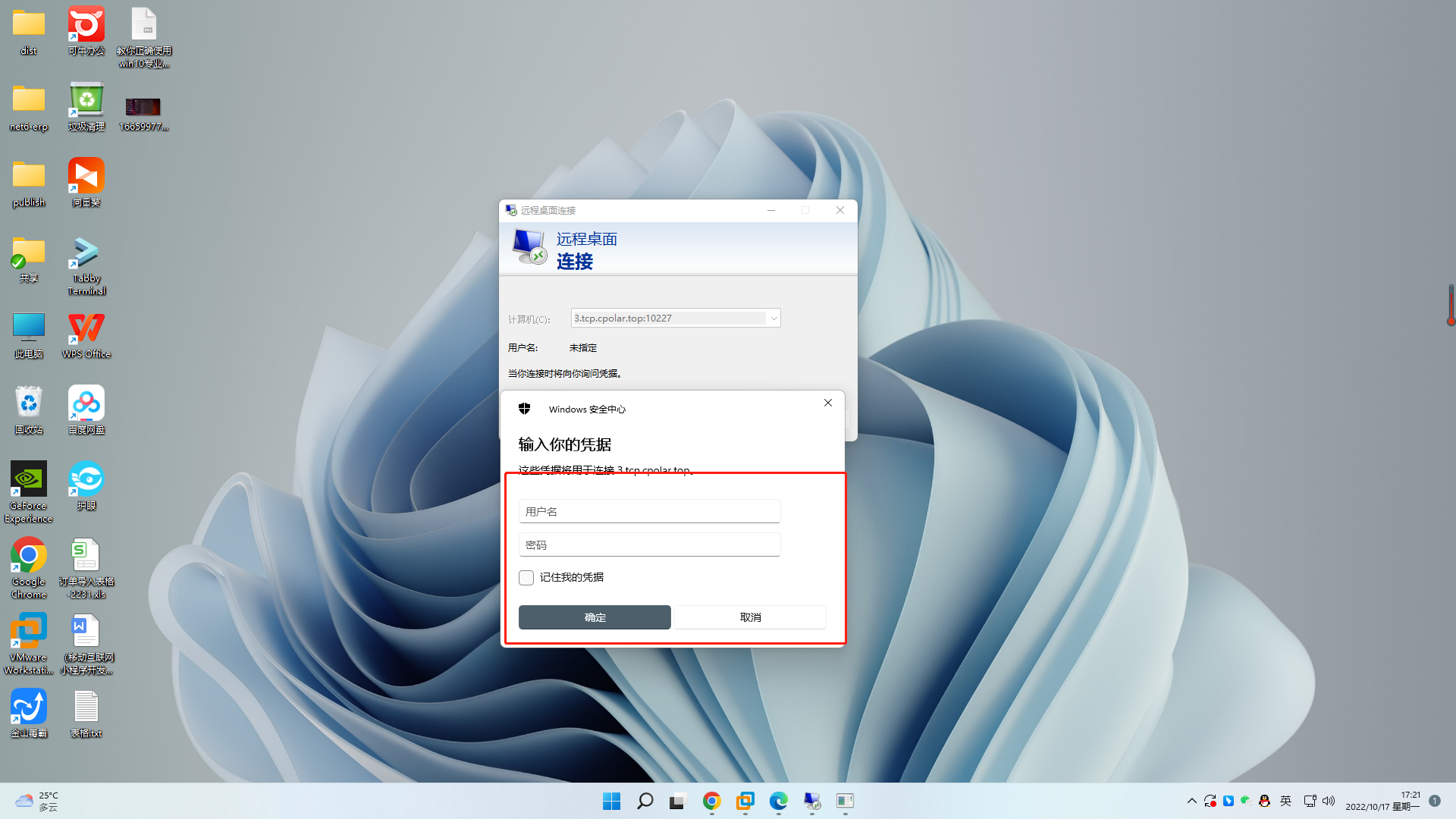Viewport: 1456px width, 819px height.
Task: Select 用户名 input field
Action: pos(650,511)
